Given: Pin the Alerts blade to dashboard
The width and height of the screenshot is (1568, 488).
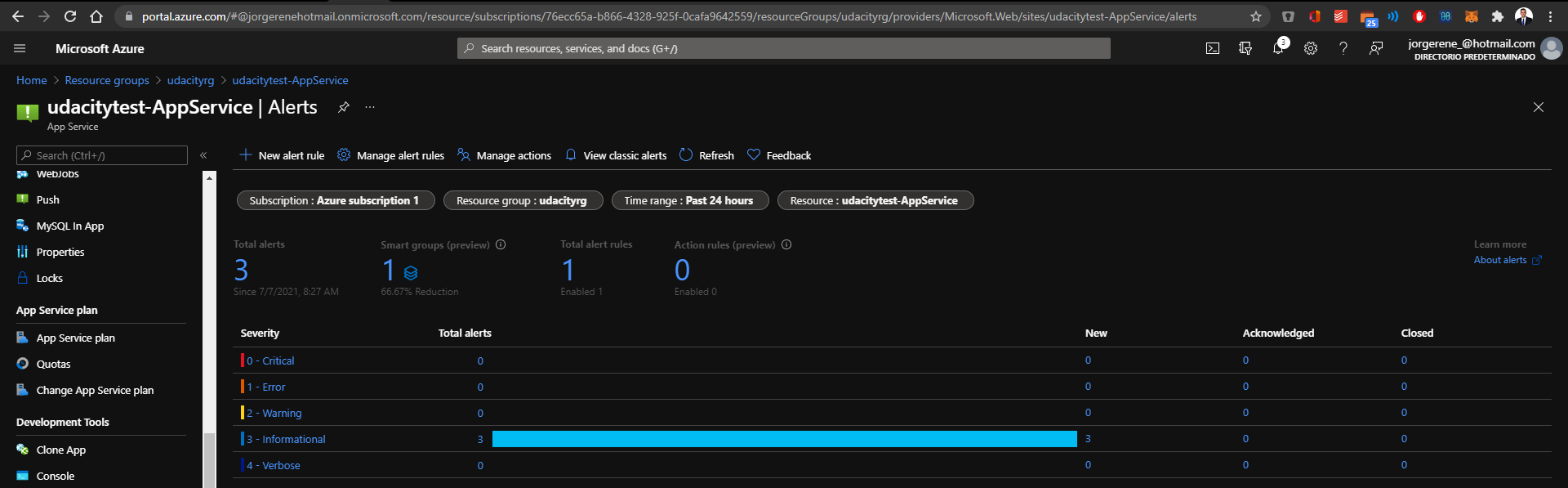Looking at the screenshot, I should [x=344, y=107].
